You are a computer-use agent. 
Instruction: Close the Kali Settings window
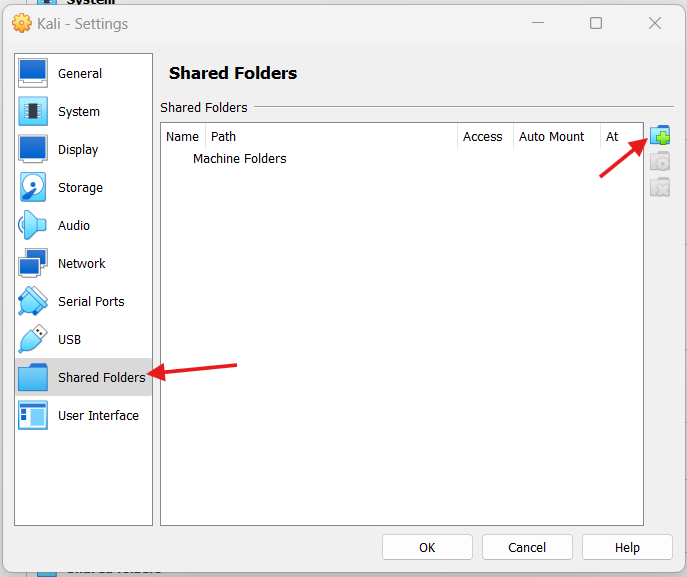[655, 23]
